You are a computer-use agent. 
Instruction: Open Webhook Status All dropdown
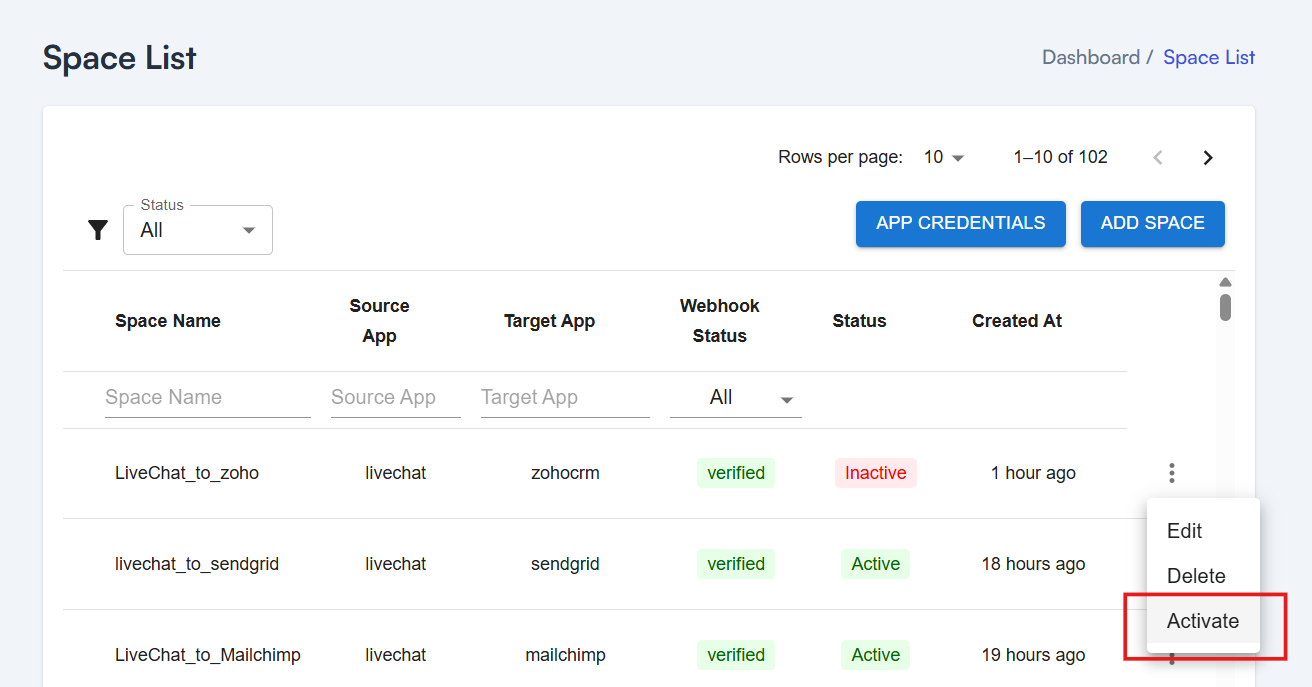click(x=736, y=397)
